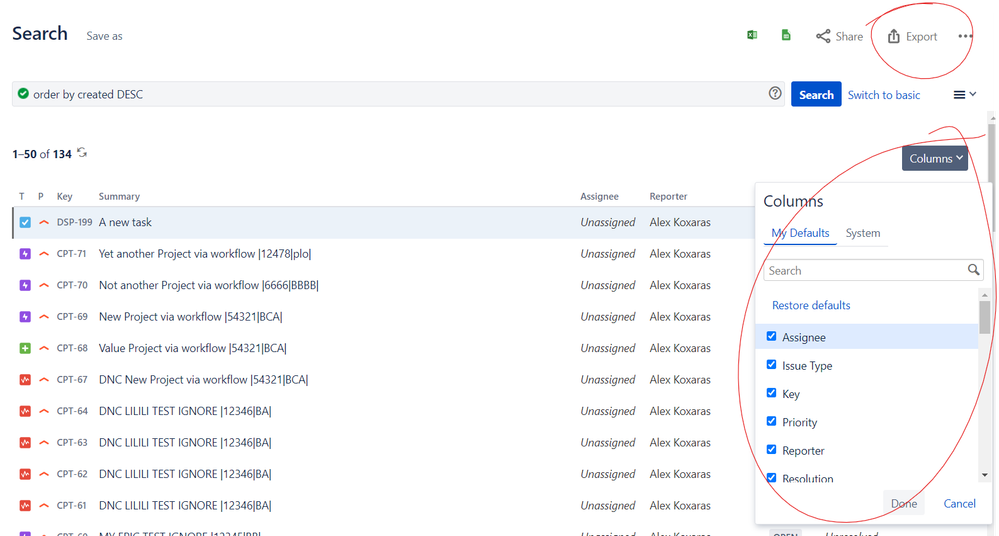Open the three-dots more actions menu
The image size is (999, 536).
tap(965, 36)
